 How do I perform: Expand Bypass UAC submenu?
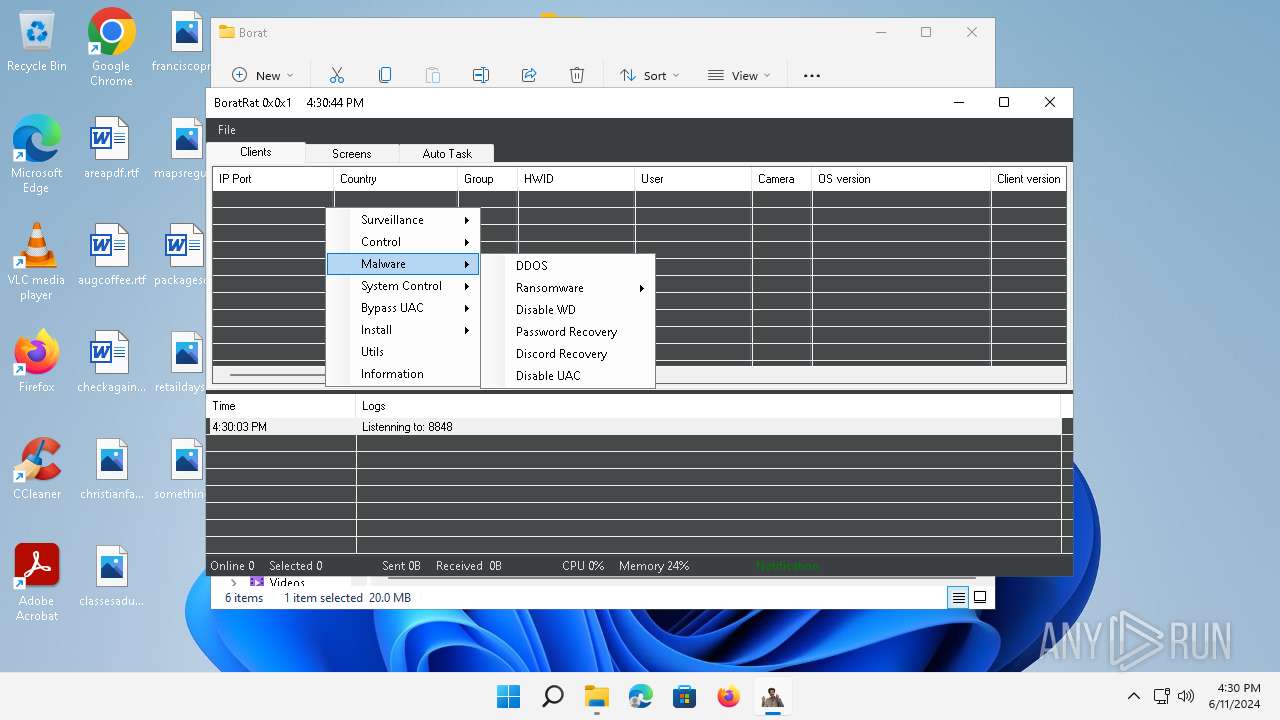(x=403, y=308)
